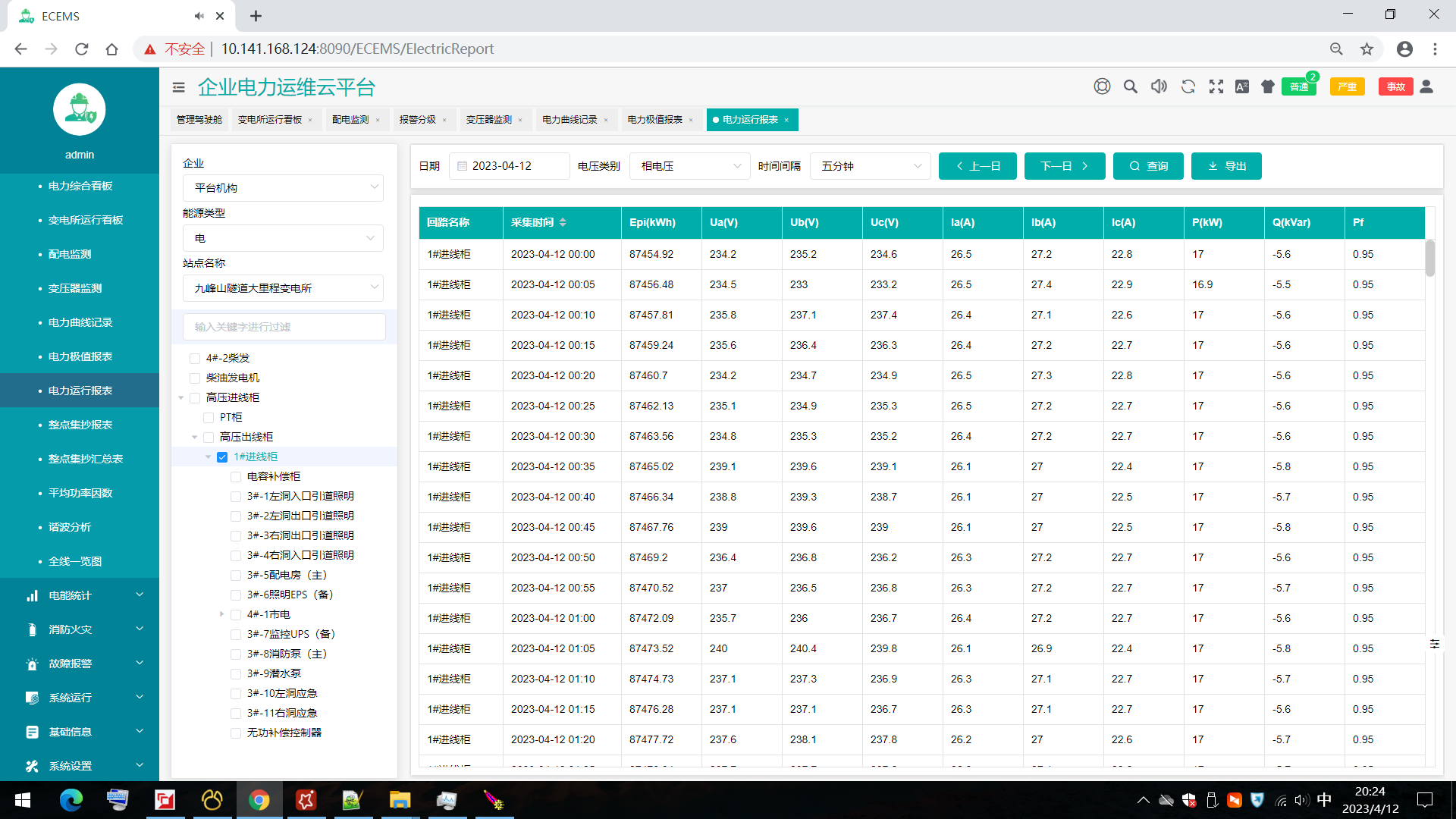Click the hamburger menu collapse icon
Viewport: 1456px width, 819px height.
(178, 87)
